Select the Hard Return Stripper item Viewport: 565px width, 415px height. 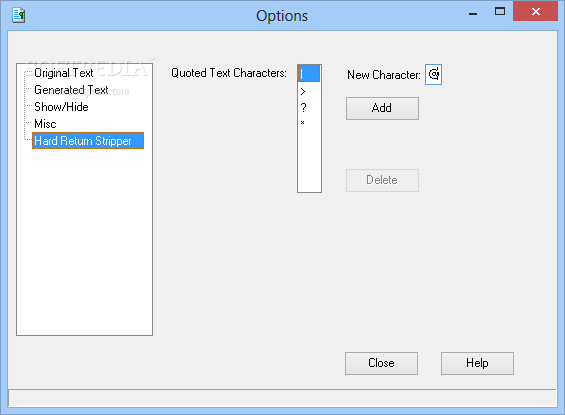[x=88, y=140]
